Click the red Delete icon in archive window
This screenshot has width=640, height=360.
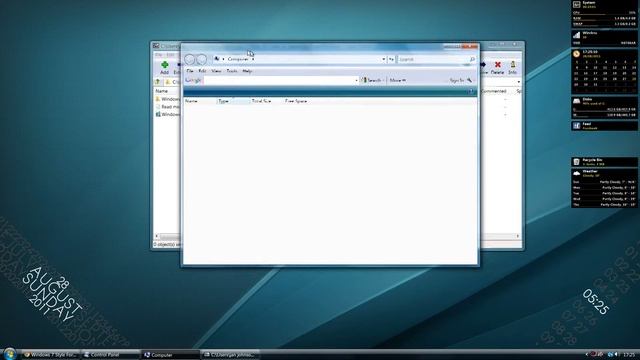pyautogui.click(x=498, y=65)
